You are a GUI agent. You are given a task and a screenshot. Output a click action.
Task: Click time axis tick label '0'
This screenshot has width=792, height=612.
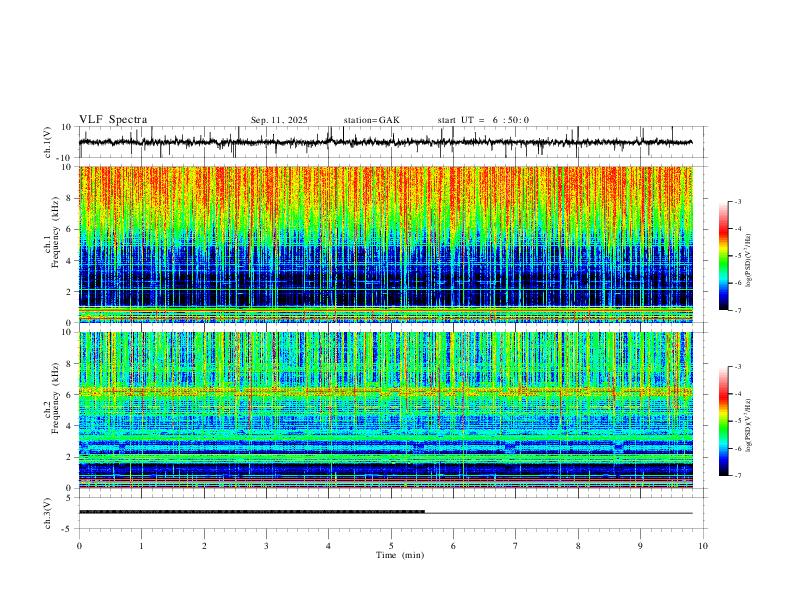click(x=79, y=546)
